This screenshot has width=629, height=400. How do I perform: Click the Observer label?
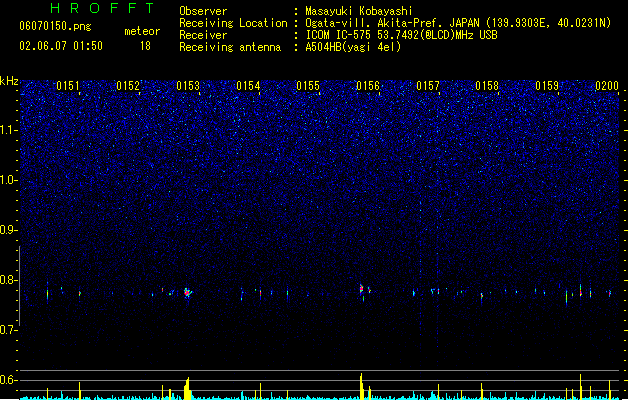203,11
